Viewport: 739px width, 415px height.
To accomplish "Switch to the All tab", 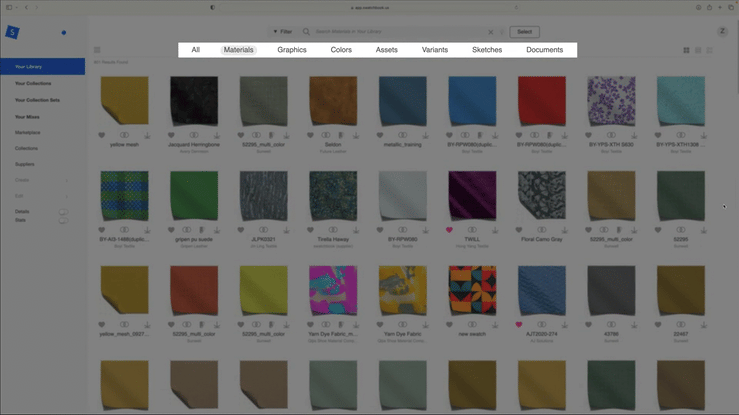I will coord(196,50).
